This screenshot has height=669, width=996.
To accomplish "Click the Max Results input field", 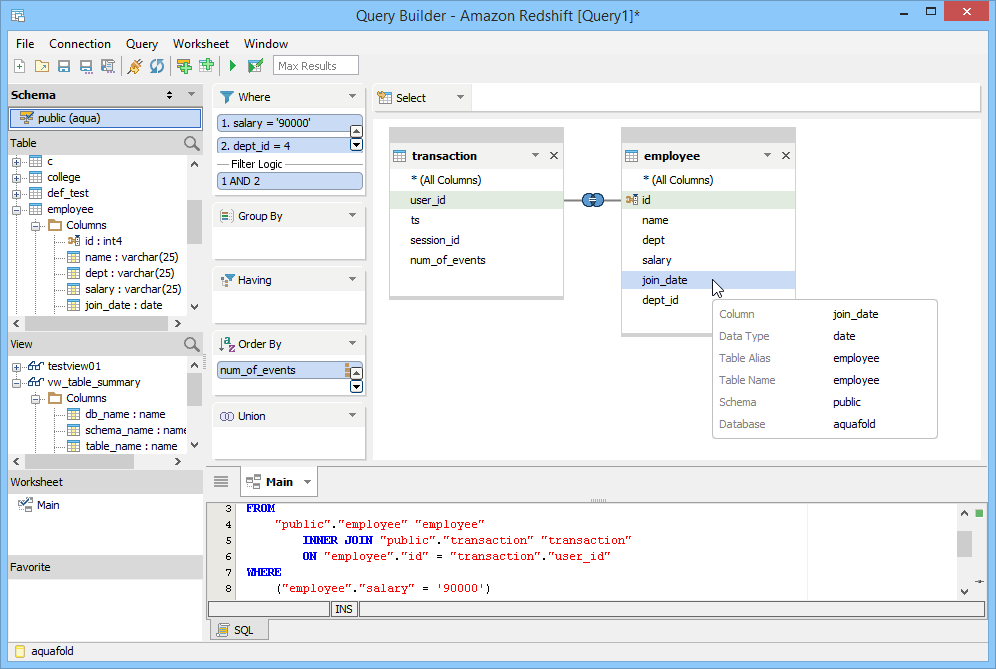I will pos(316,66).
